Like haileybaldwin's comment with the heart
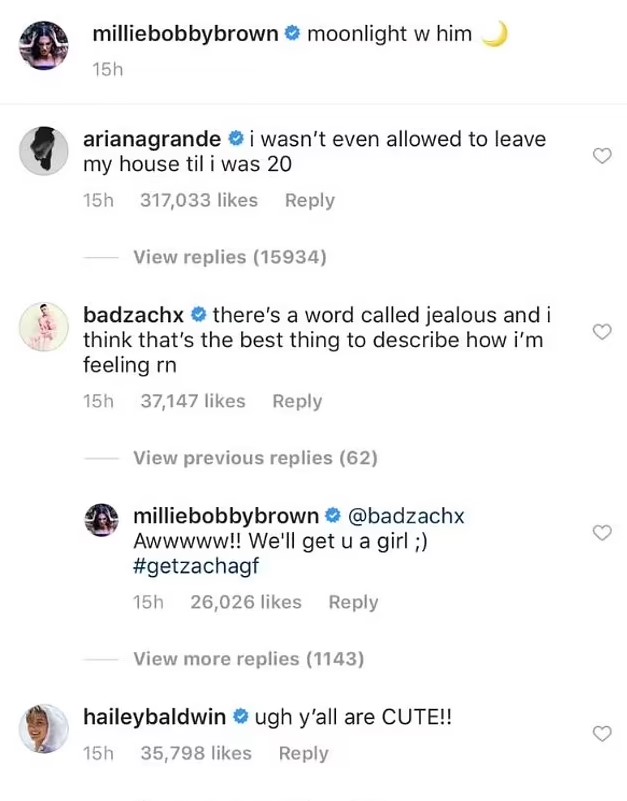This screenshot has height=801, width=627. pyautogui.click(x=602, y=734)
